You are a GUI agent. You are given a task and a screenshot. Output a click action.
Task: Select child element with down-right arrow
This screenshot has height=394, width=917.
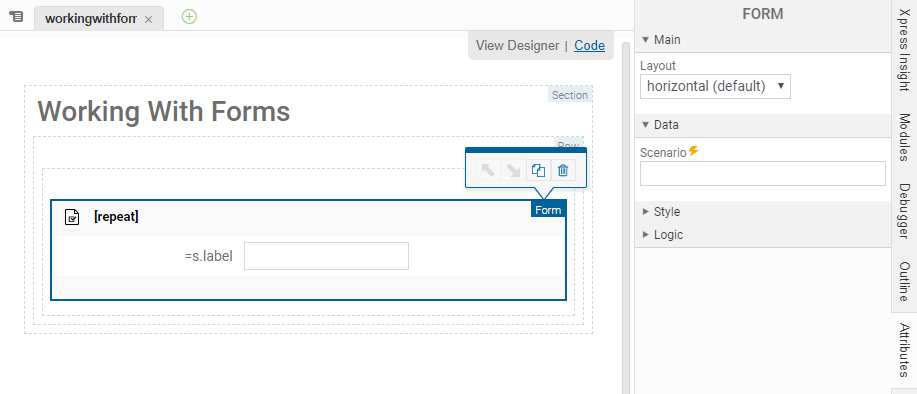[x=513, y=170]
